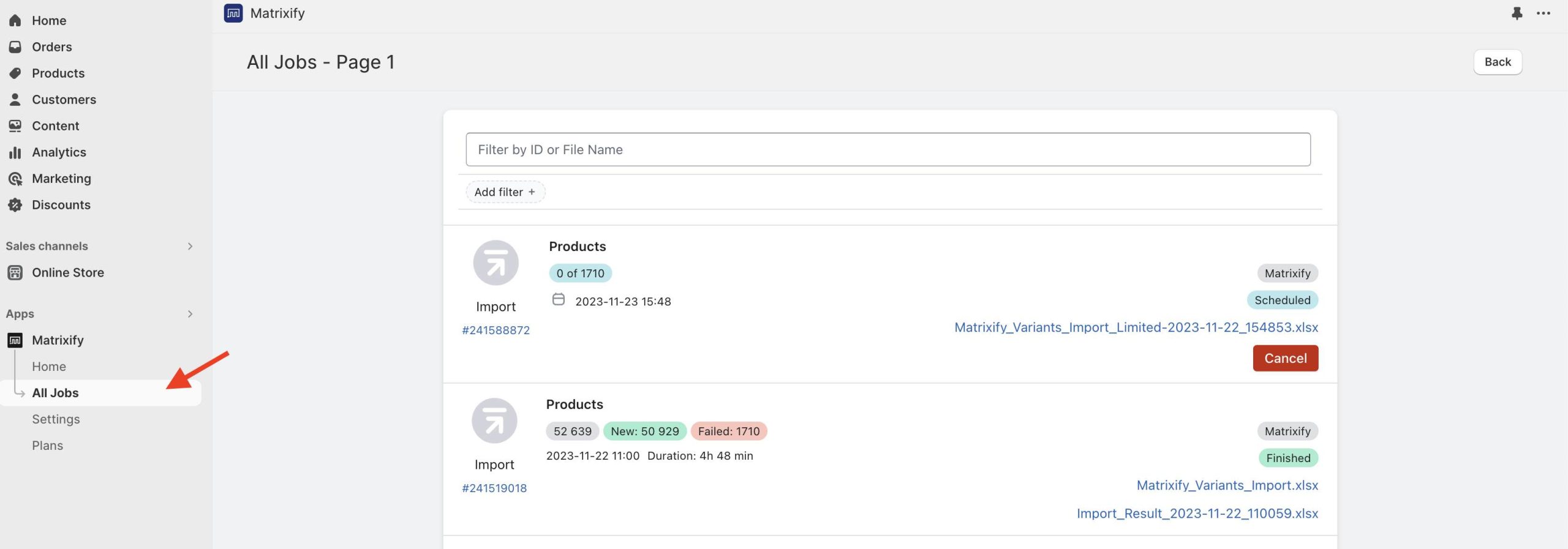Open Add filter dropdown

click(505, 192)
